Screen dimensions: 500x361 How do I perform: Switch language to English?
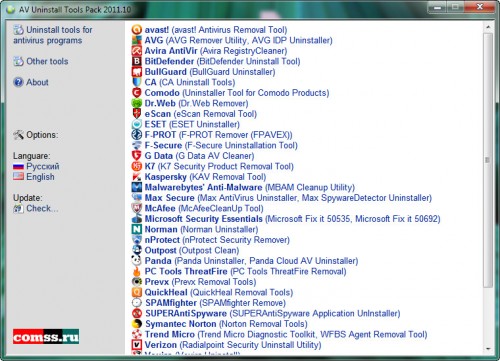(40, 177)
